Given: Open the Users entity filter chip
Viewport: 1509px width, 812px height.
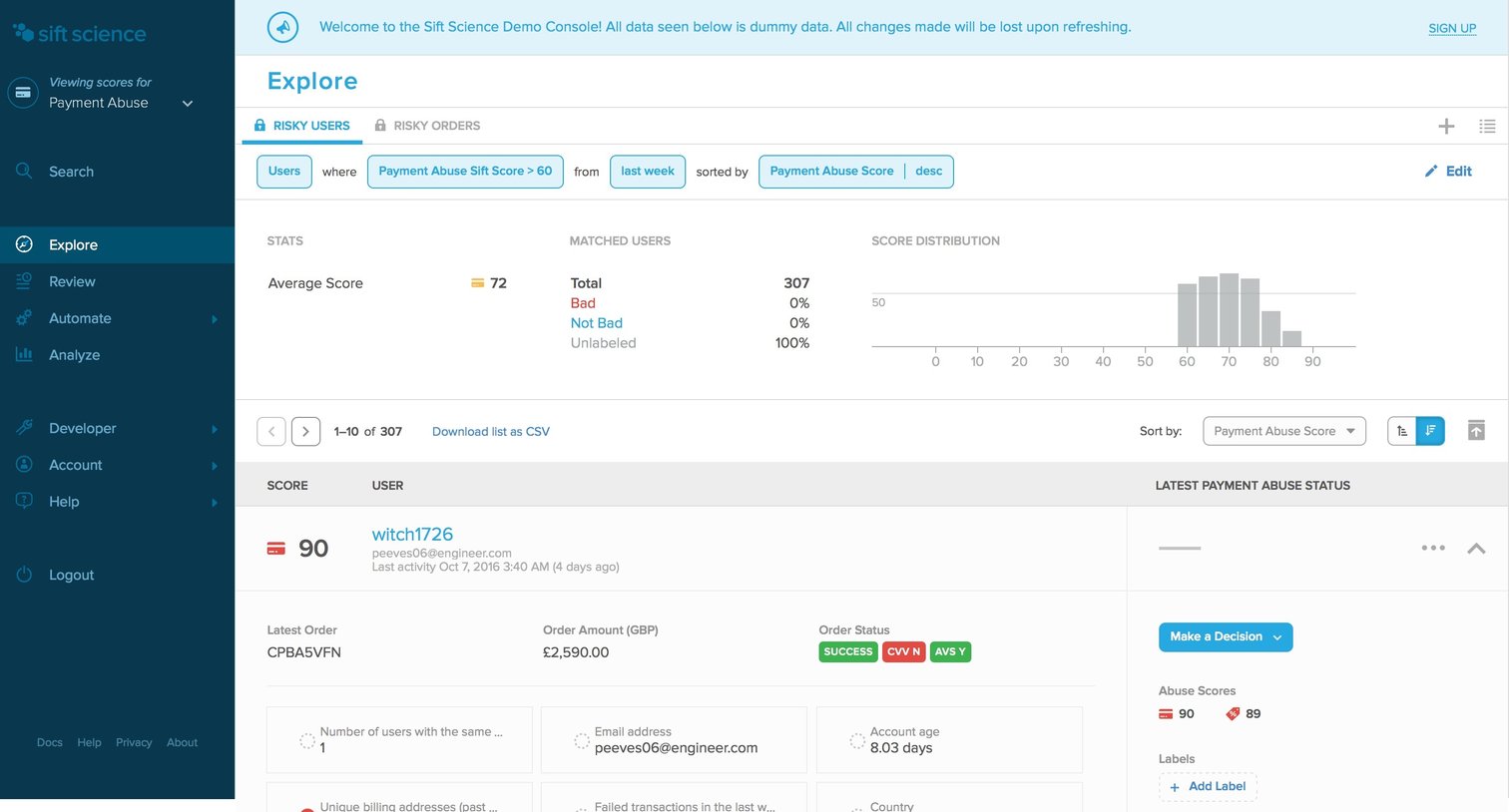Looking at the screenshot, I should pyautogui.click(x=284, y=172).
